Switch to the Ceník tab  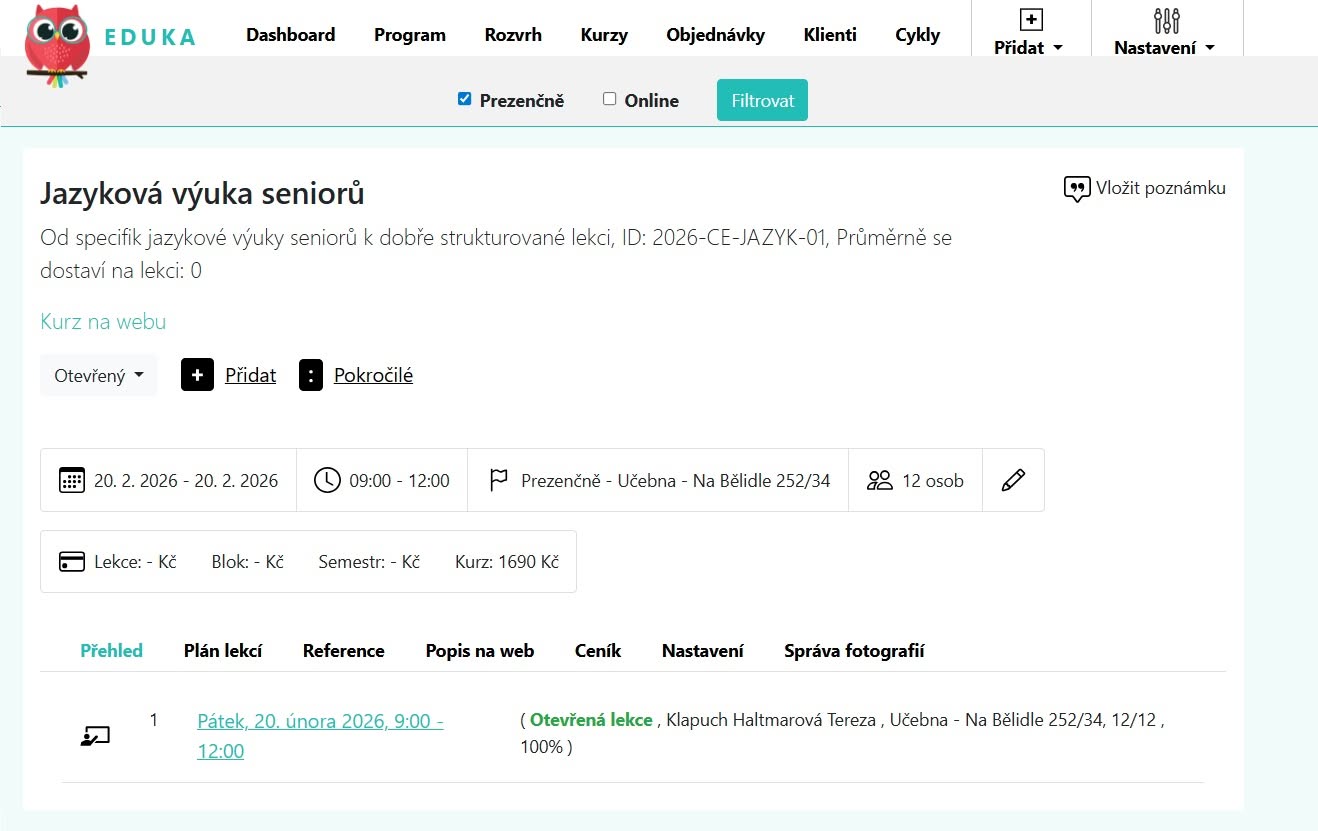point(598,651)
